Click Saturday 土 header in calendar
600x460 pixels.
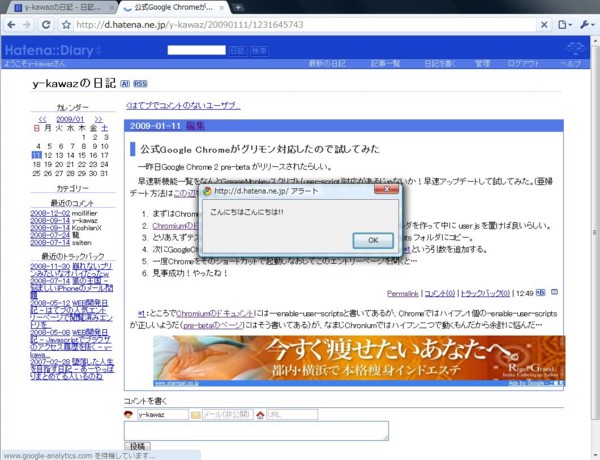(x=105, y=128)
